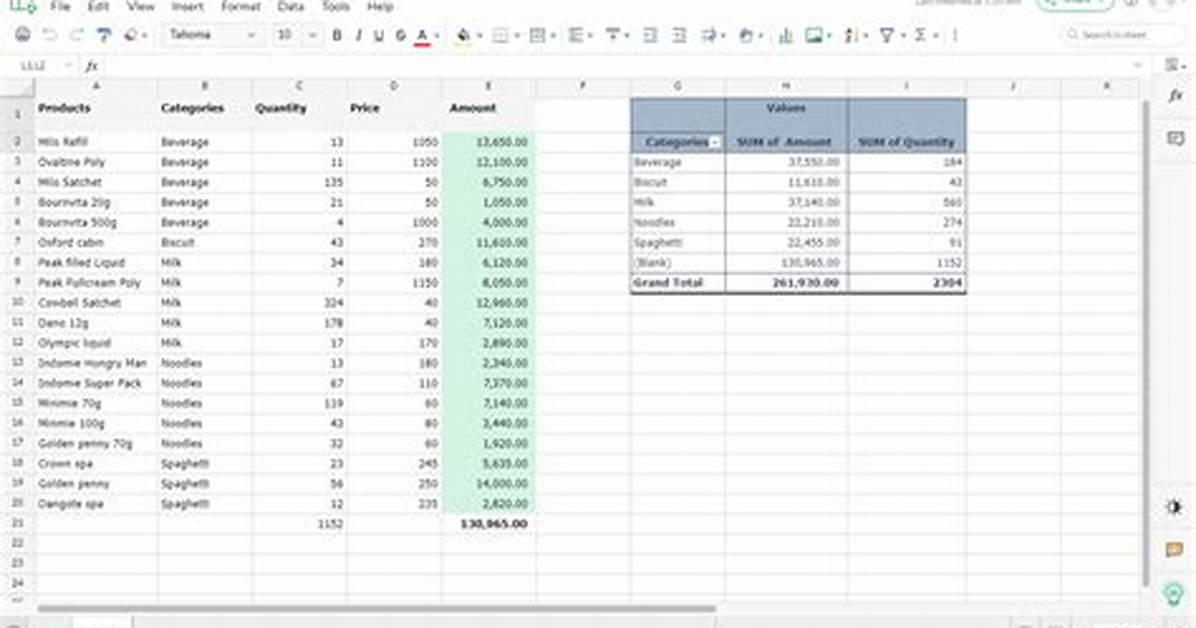Click the clear formatting eraser icon
1196x628 pixels.
(131, 35)
